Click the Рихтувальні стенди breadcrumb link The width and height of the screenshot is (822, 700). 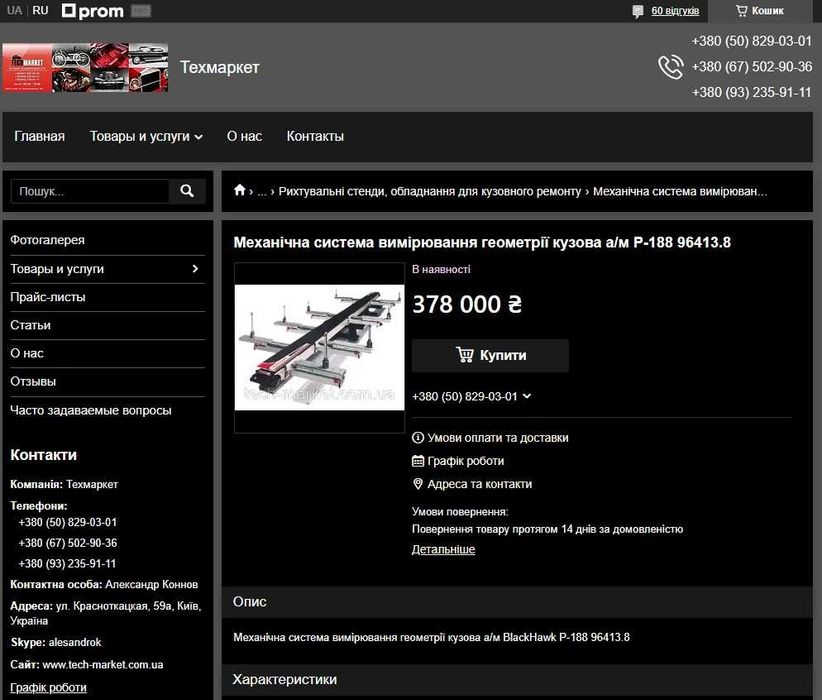click(x=429, y=191)
